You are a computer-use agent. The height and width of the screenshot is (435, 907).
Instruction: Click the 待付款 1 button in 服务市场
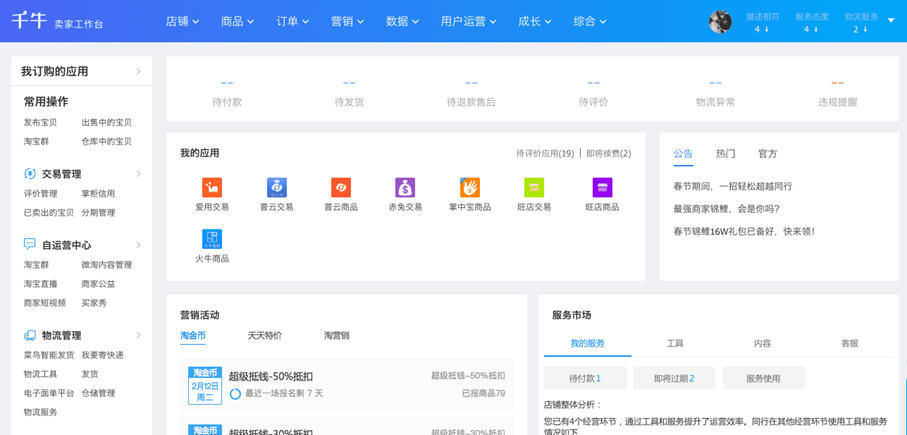click(x=585, y=379)
